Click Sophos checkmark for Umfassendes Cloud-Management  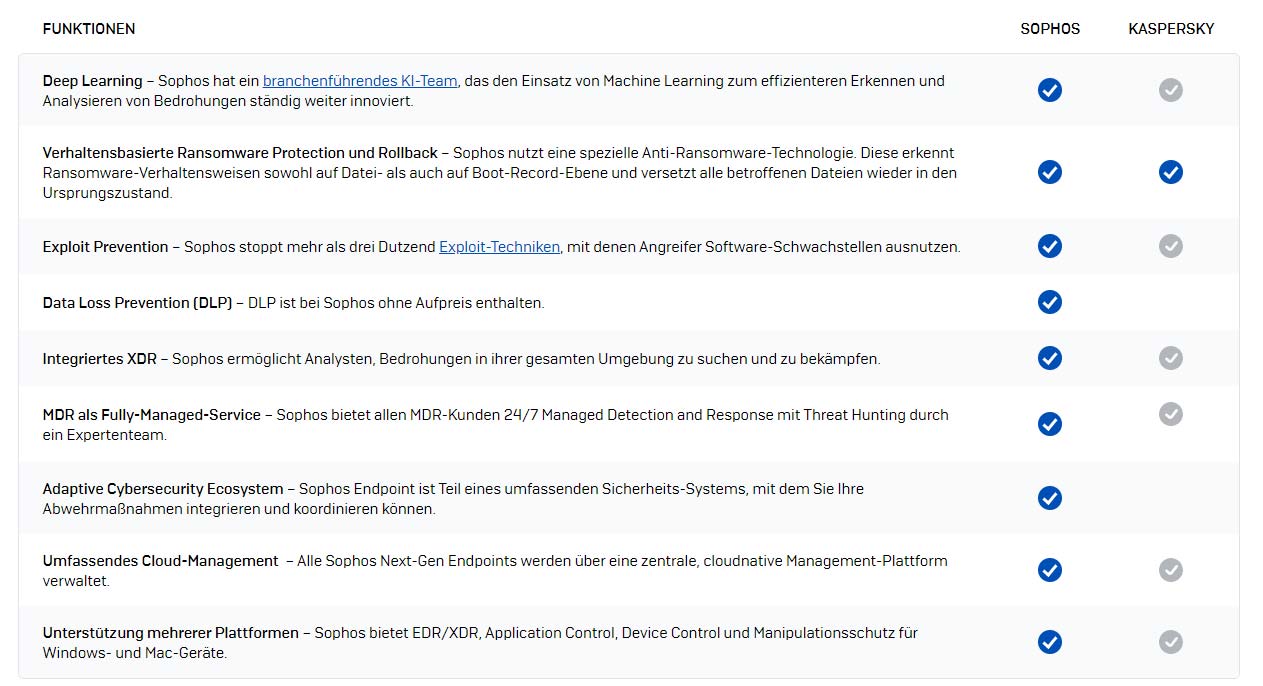1049,570
